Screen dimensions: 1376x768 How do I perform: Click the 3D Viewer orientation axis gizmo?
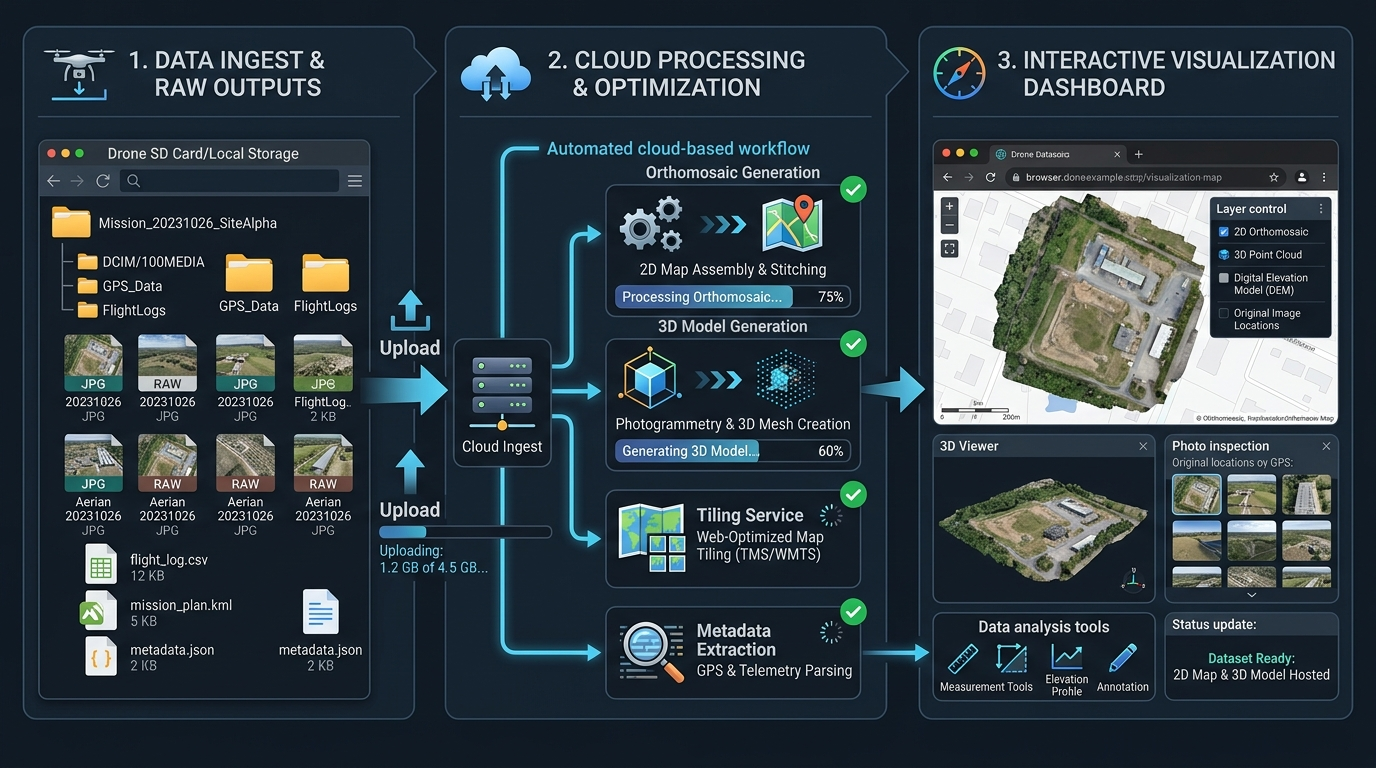pos(1132,578)
